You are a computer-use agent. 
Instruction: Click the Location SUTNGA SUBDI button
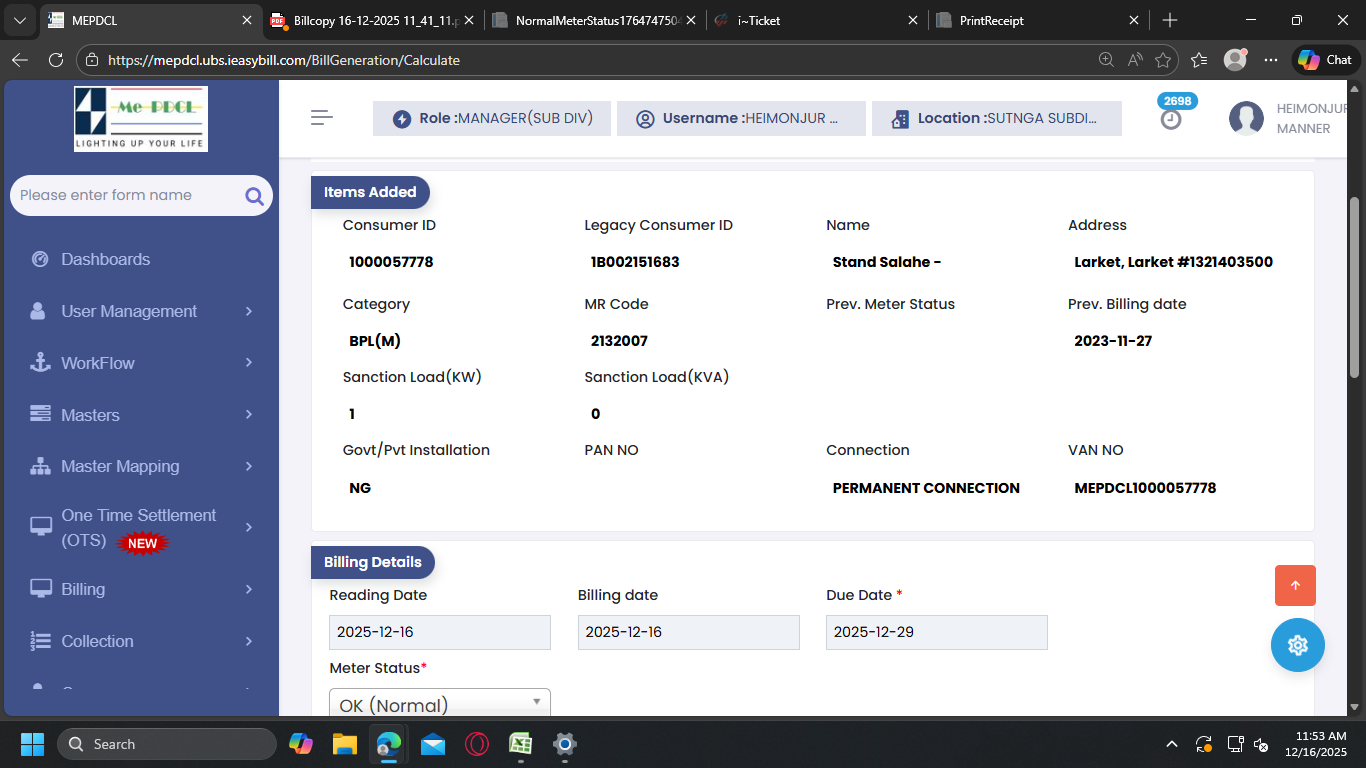point(997,118)
